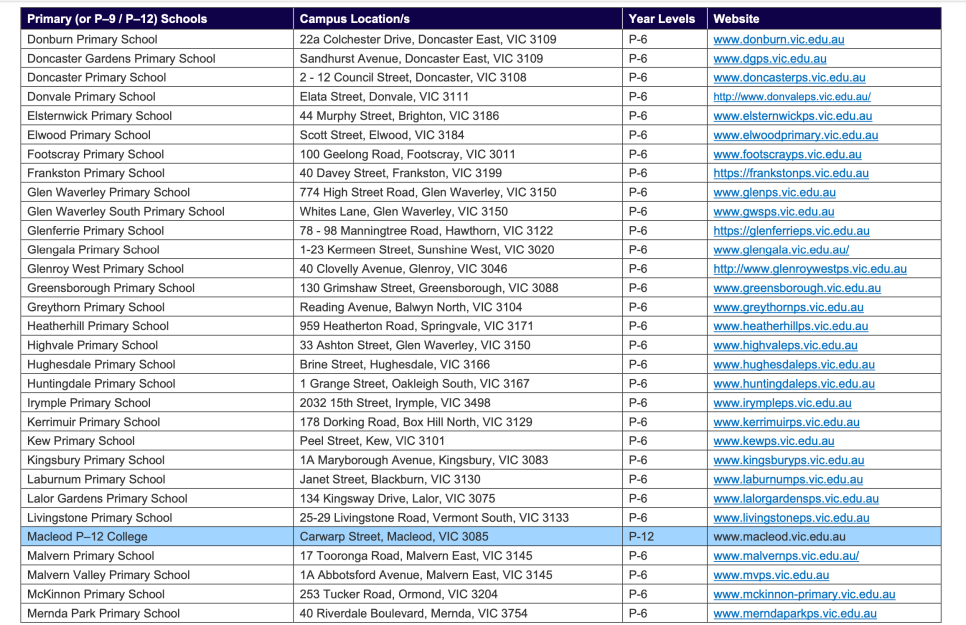Open www.irympleps.vic.edu.au link
Image resolution: width=966 pixels, height=625 pixels.
[782, 403]
